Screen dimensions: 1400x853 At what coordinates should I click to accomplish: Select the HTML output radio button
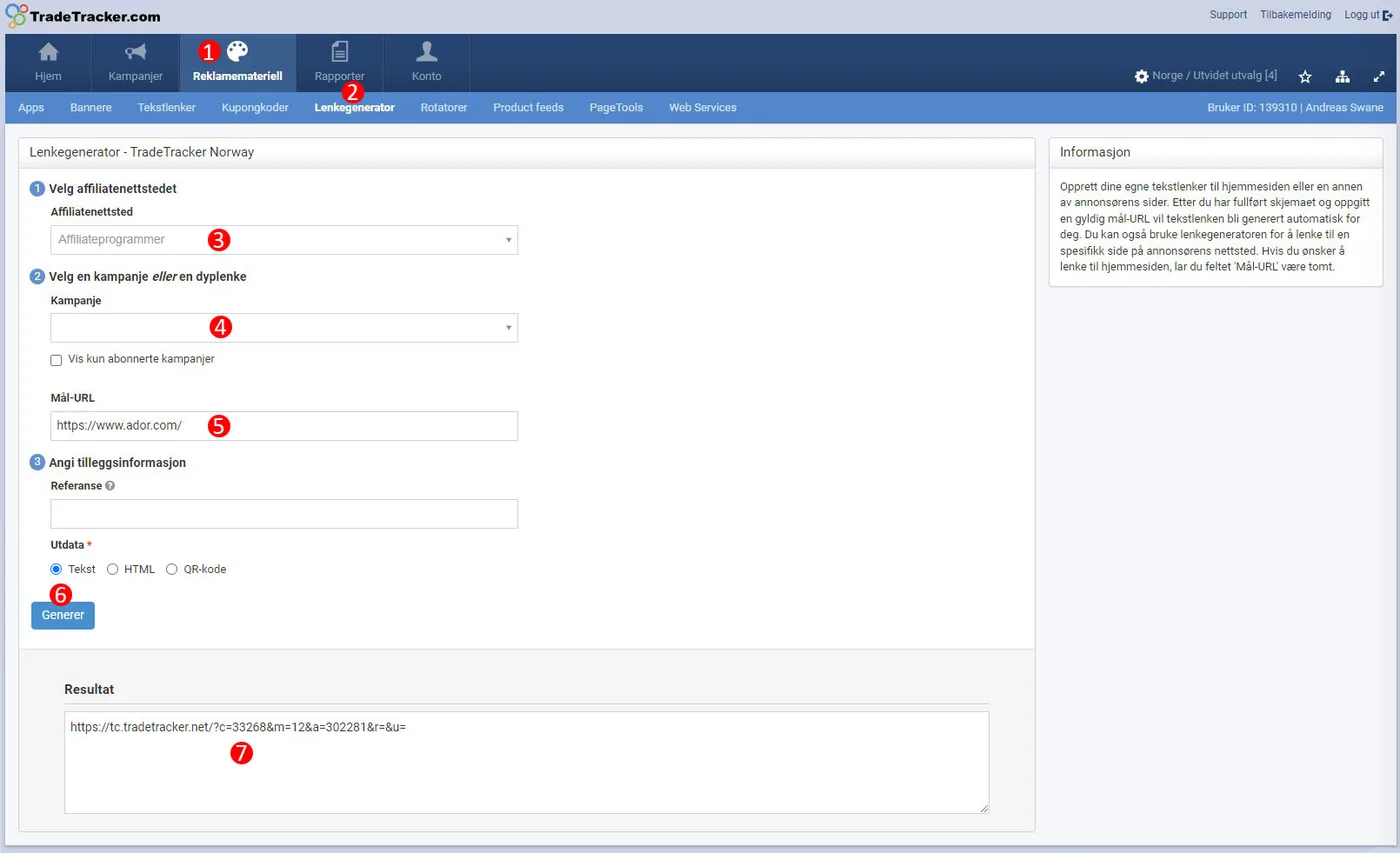[113, 569]
